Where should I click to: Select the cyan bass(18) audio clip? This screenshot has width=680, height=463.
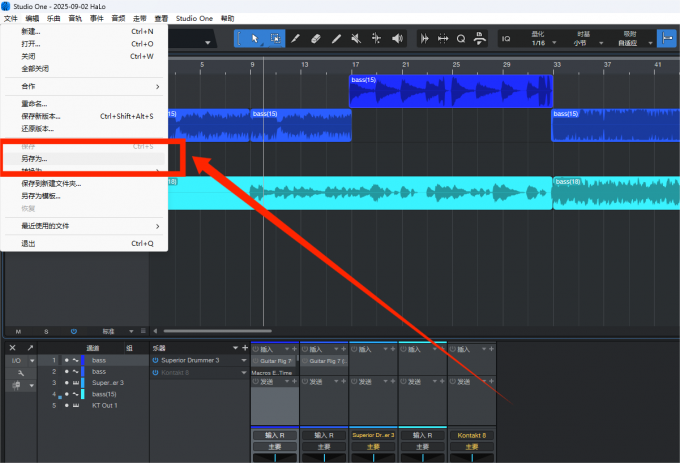point(400,192)
